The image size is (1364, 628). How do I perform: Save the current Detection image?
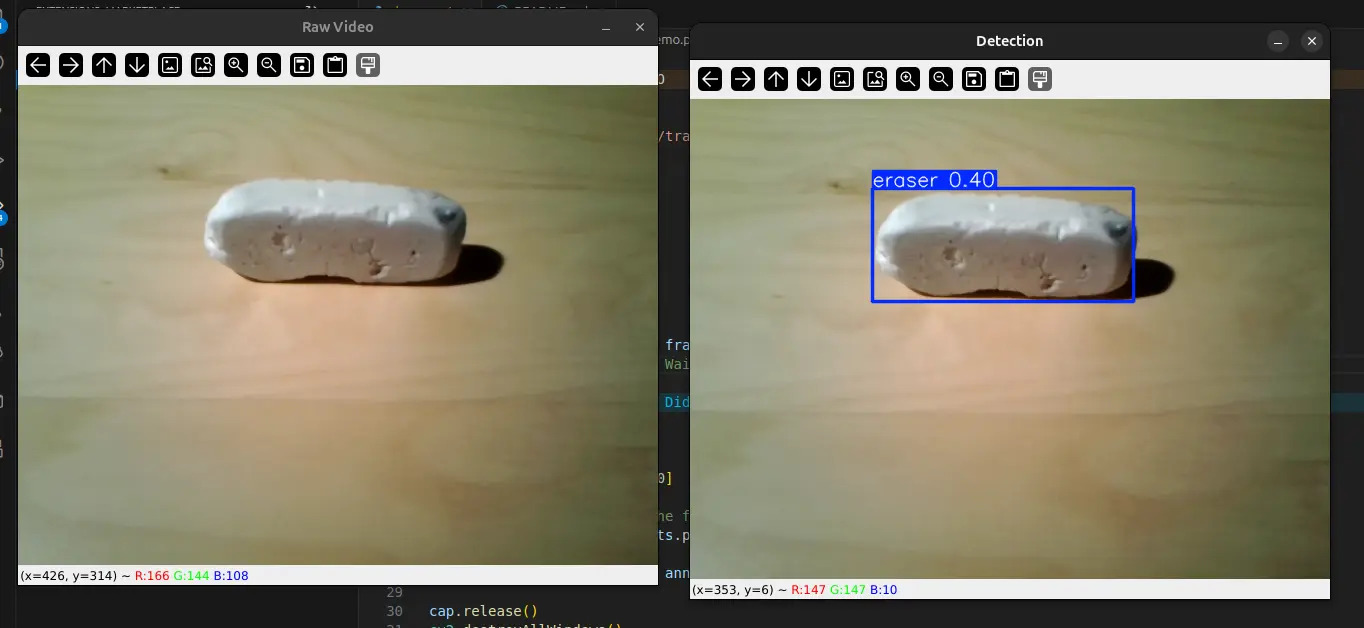pyautogui.click(x=974, y=79)
